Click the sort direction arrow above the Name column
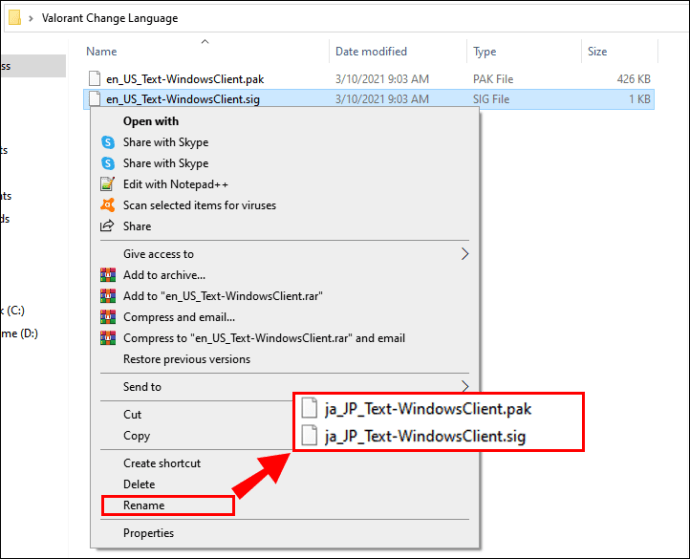Image resolution: width=690 pixels, height=559 pixels. pyautogui.click(x=205, y=42)
